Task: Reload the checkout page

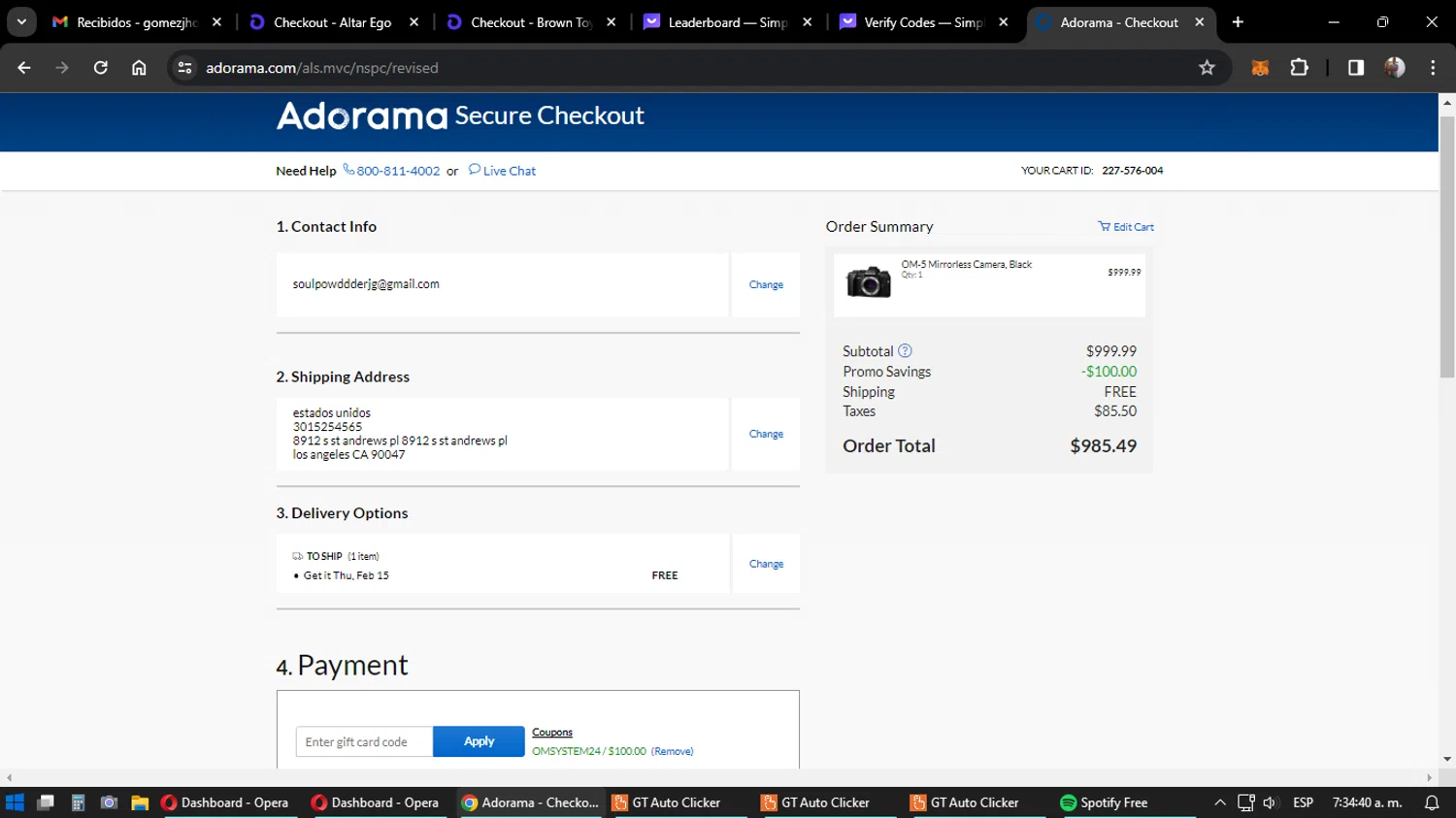Action: 100,67
